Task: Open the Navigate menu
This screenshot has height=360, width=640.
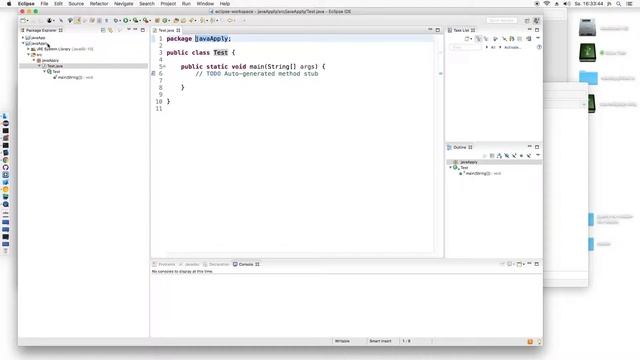Action: (x=124, y=4)
